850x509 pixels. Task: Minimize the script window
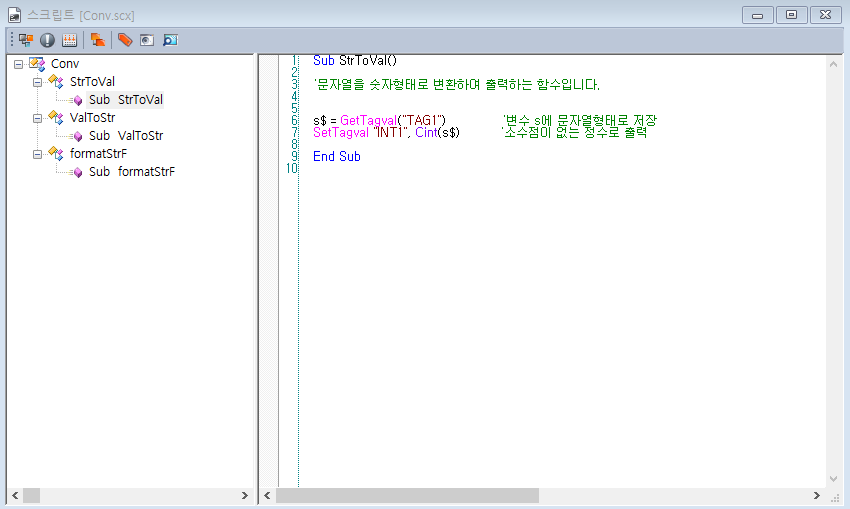758,15
